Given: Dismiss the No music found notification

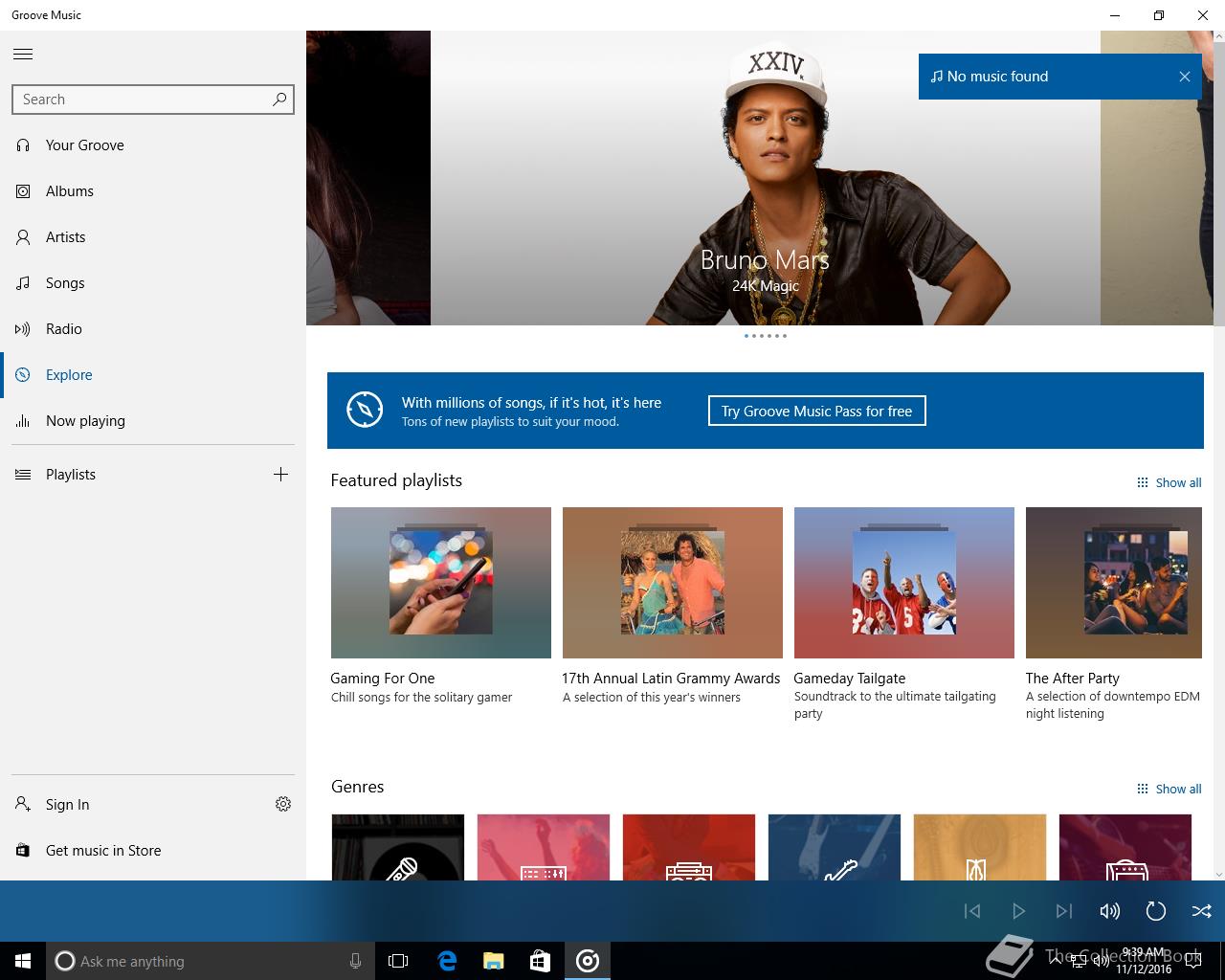Looking at the screenshot, I should tap(1185, 77).
